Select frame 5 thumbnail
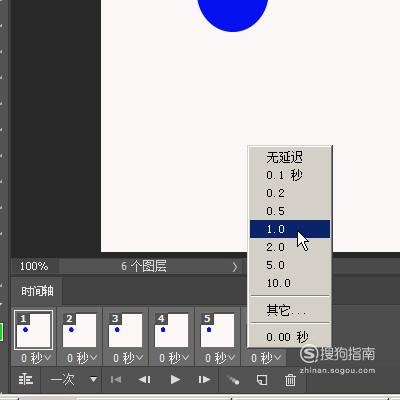The width and height of the screenshot is (400, 400). (217, 330)
